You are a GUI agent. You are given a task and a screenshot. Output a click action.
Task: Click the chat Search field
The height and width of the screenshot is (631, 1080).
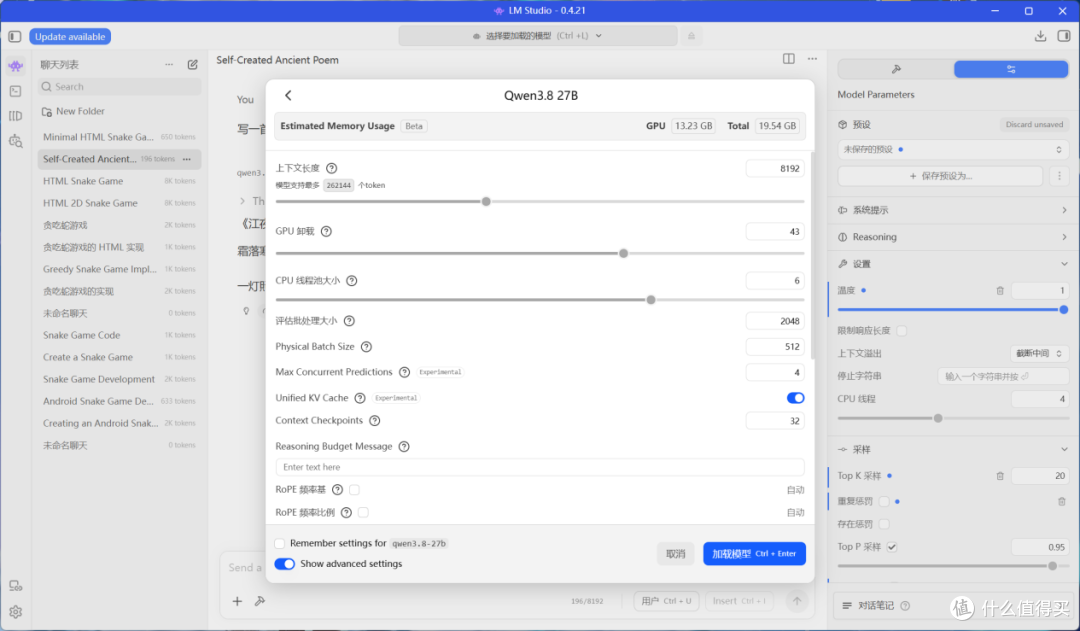coord(120,87)
